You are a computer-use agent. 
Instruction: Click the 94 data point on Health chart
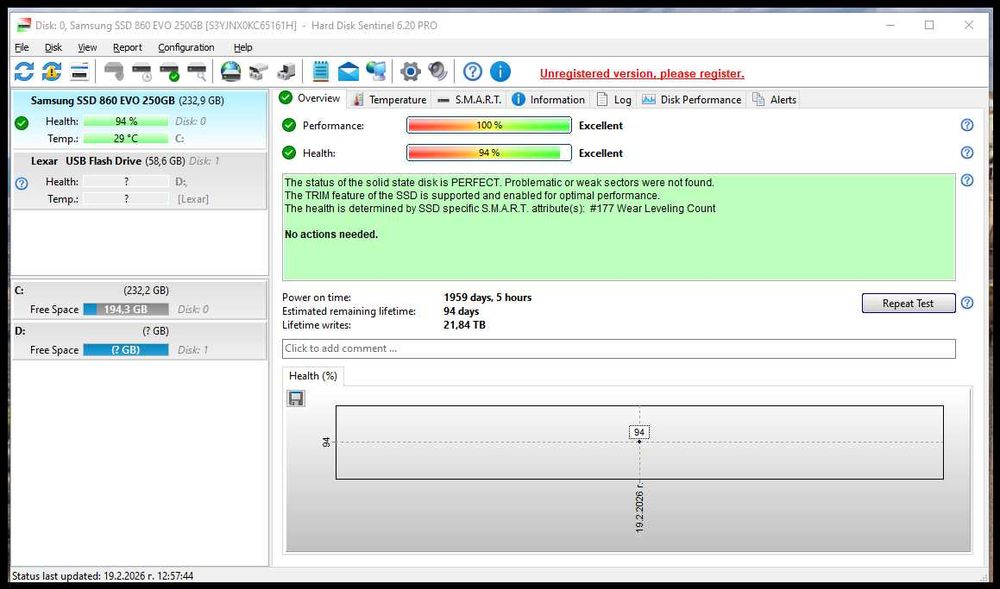[639, 441]
